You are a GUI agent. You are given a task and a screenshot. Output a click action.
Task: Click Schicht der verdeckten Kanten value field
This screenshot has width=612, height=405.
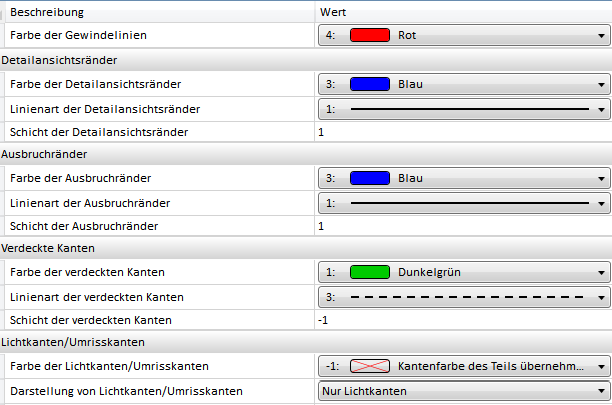tap(460, 320)
